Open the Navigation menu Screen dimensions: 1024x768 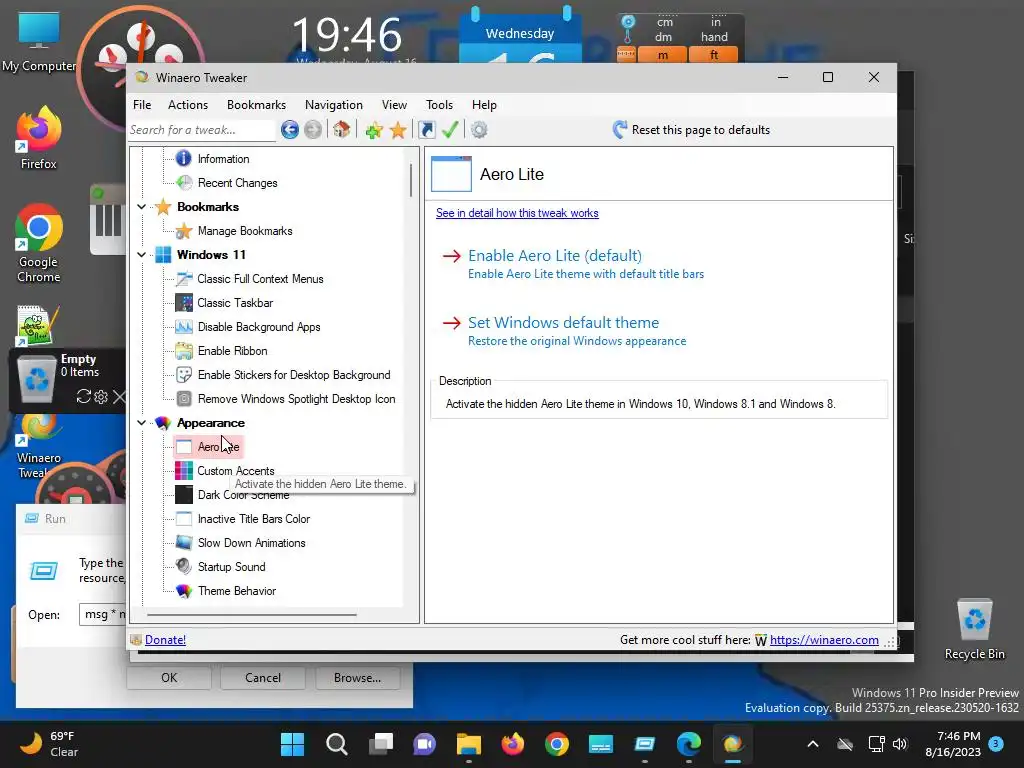pos(334,104)
